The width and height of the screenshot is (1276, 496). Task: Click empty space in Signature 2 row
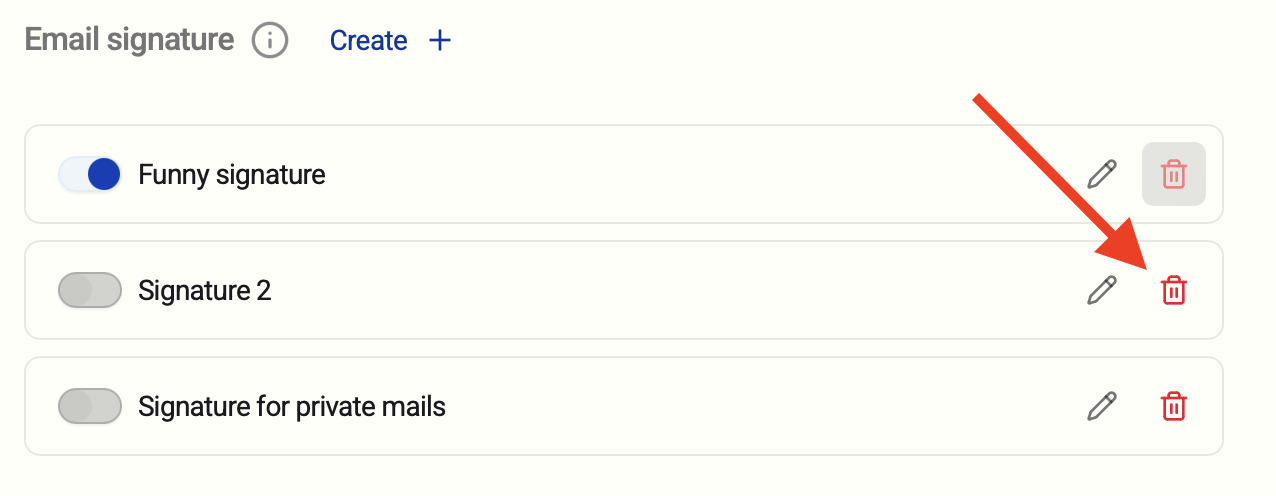point(650,291)
